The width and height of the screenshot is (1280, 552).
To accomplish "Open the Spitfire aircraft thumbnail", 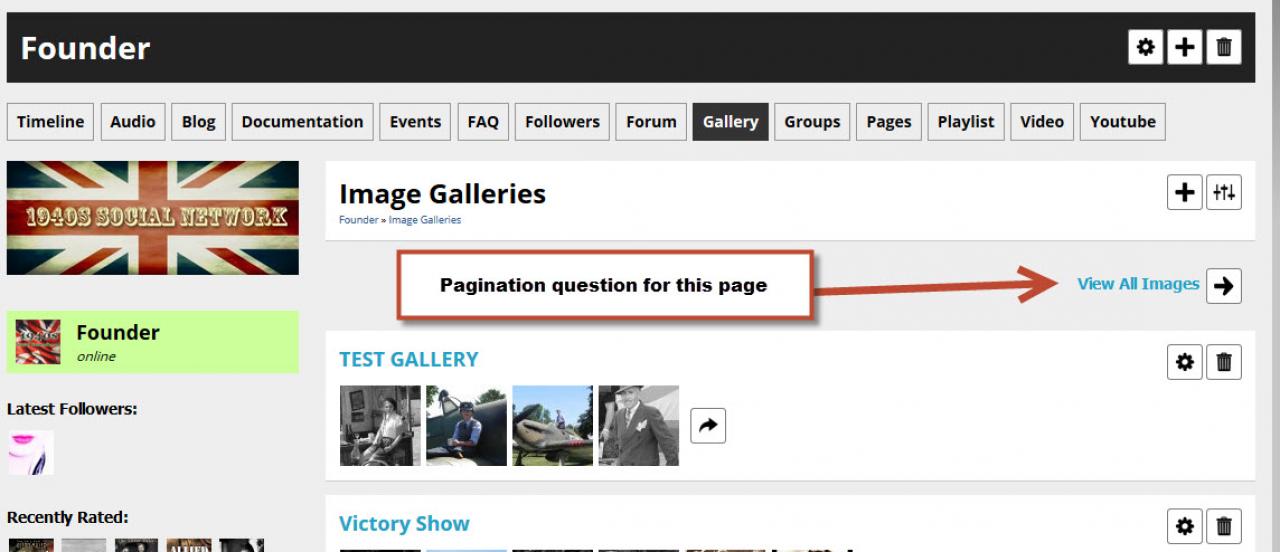I will click(552, 426).
